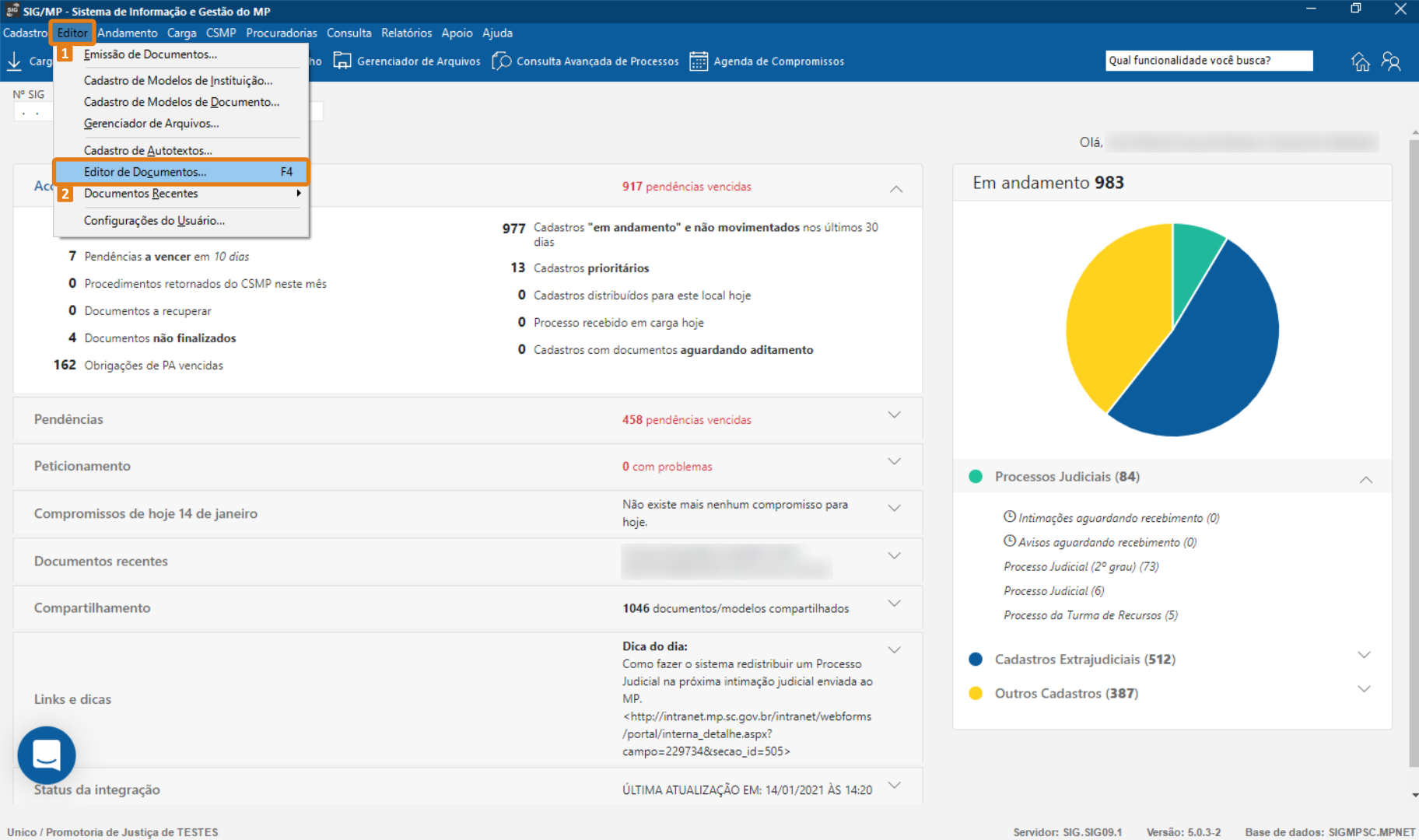This screenshot has width=1419, height=840.
Task: Click the user profile icon at top right
Action: (1391, 61)
